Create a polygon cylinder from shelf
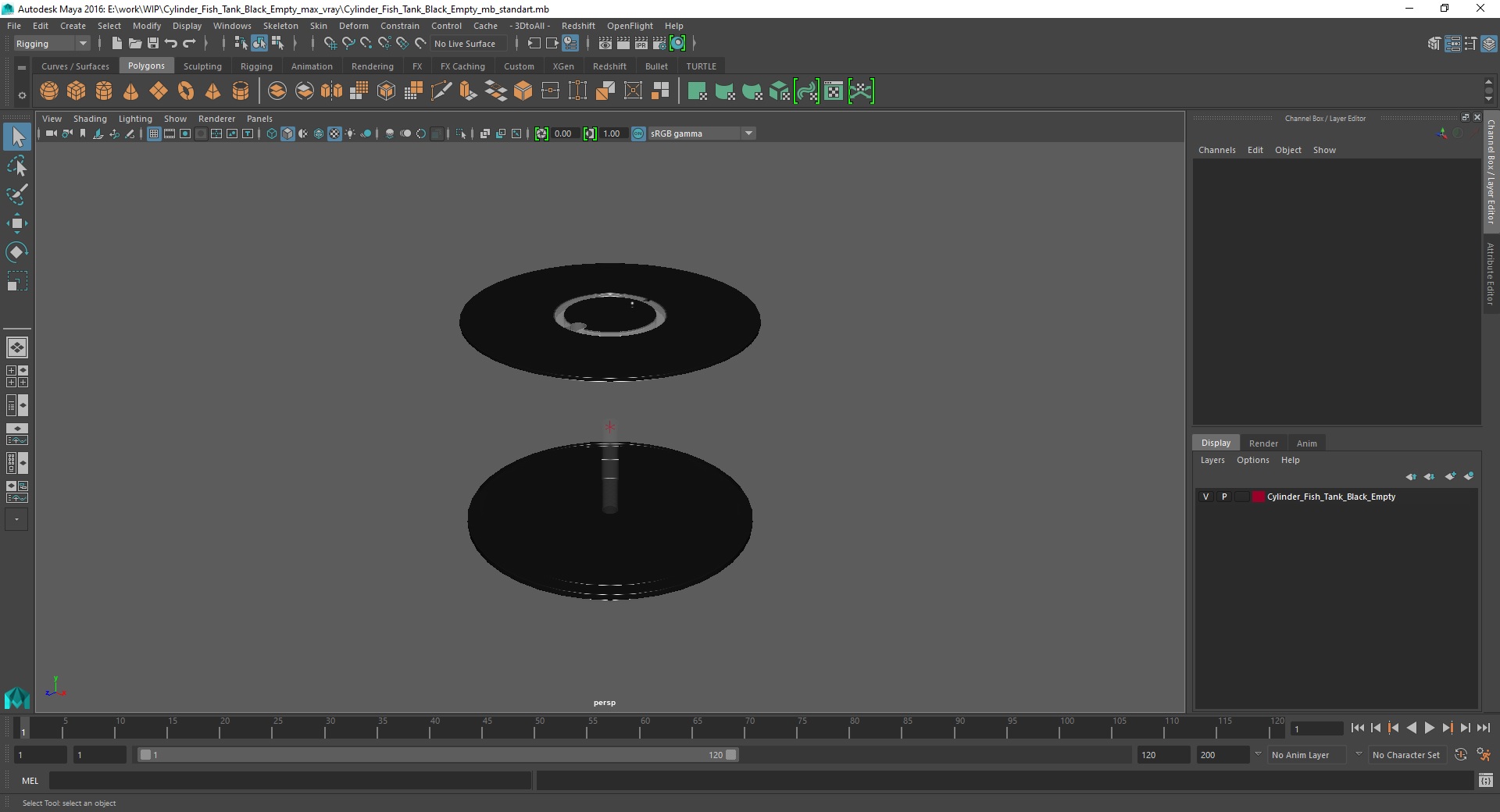The height and width of the screenshot is (812, 1500). pos(104,91)
